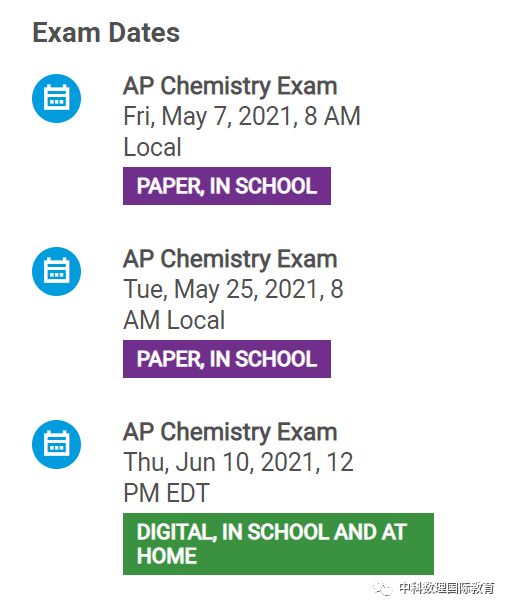Click the Exam Dates heading

106,32
